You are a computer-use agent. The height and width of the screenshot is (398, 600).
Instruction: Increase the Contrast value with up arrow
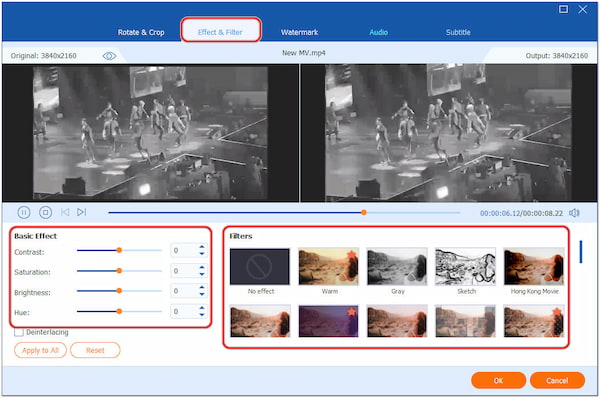click(202, 247)
